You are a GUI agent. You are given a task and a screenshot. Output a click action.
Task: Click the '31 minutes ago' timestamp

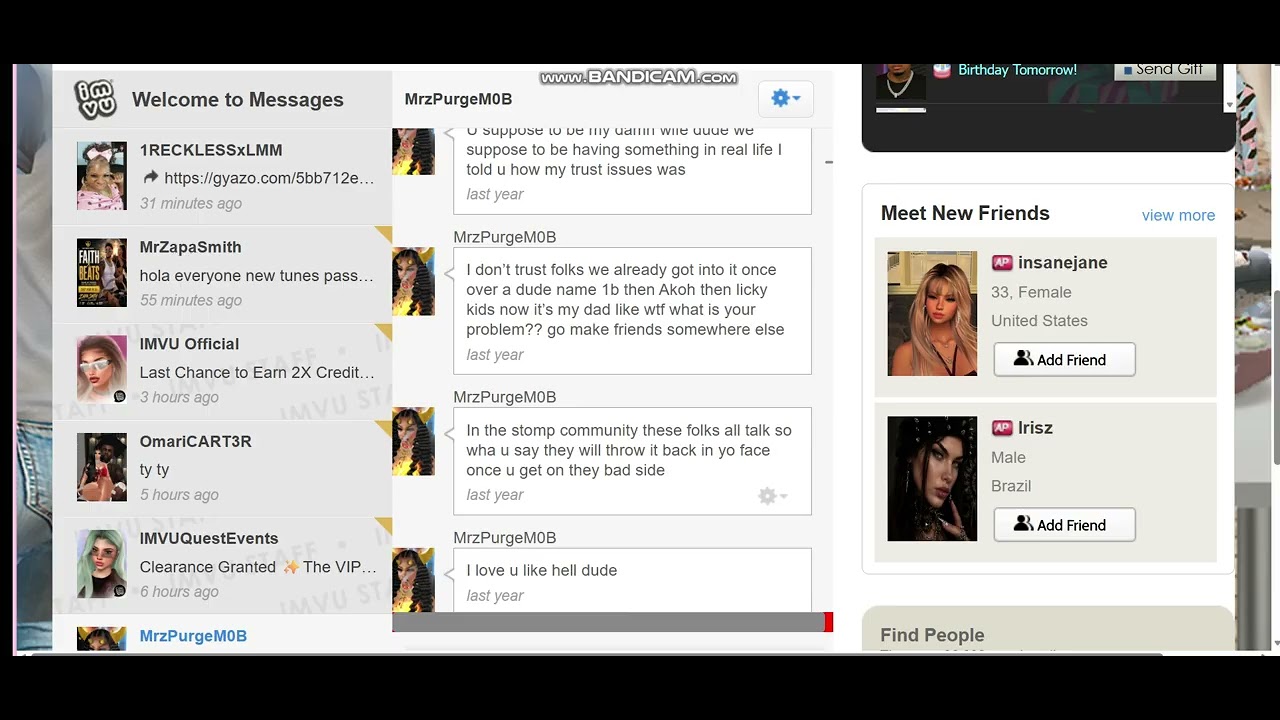[191, 203]
